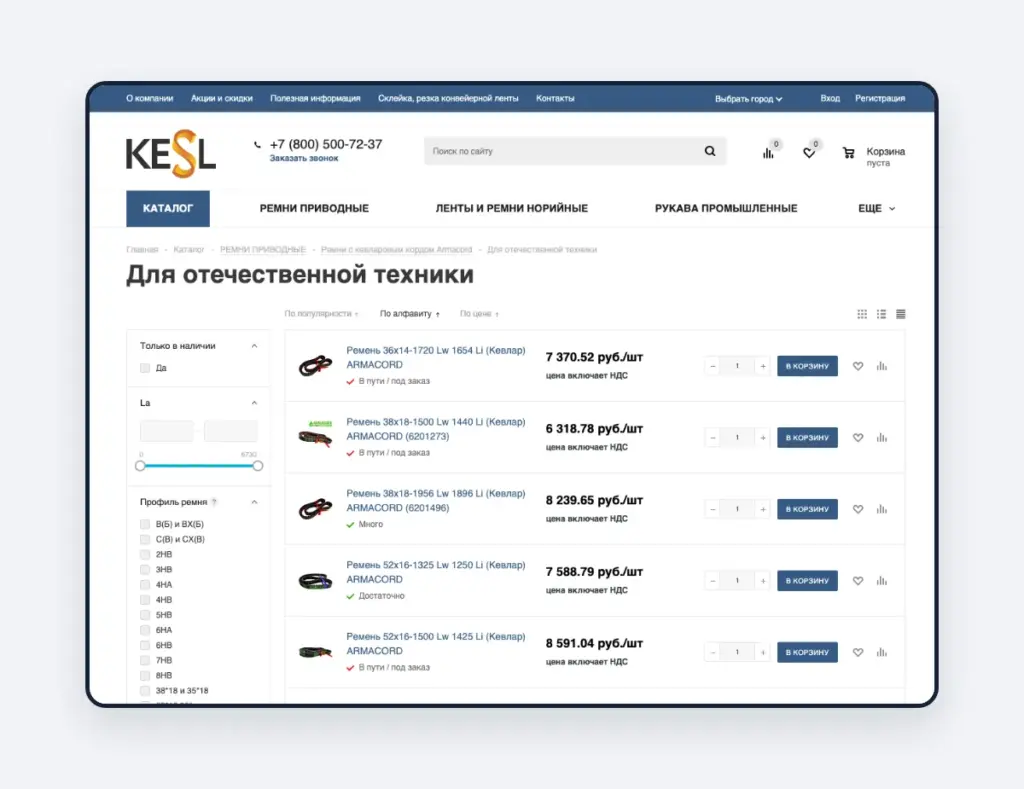Viewport: 1024px width, 789px height.
Task: Increase quantity for Ремень 52x16-1325
Action: coord(763,581)
